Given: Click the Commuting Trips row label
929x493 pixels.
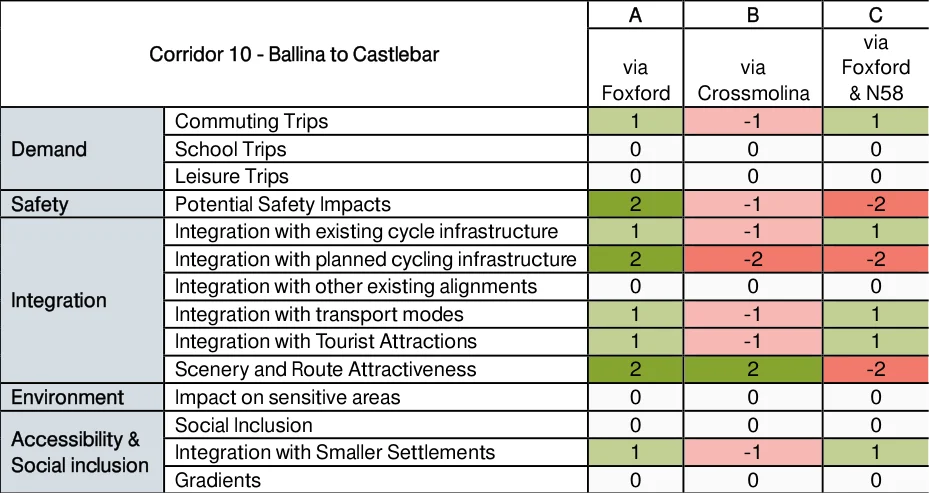Looking at the screenshot, I should [252, 121].
